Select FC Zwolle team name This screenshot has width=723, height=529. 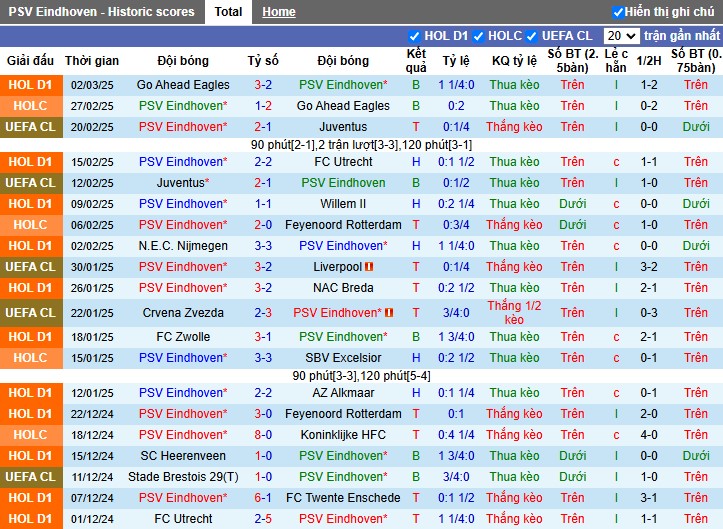point(183,337)
